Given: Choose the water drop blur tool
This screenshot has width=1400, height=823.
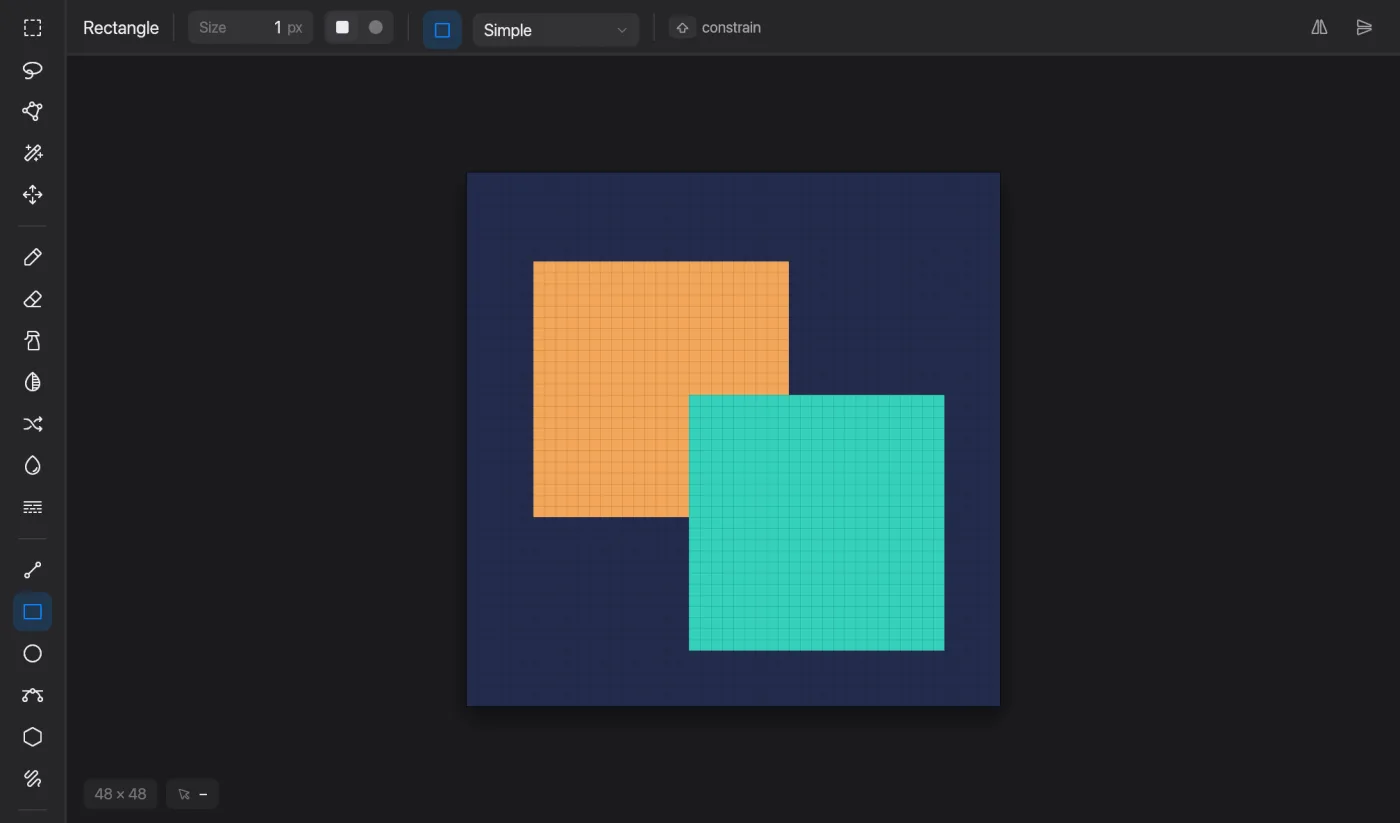Looking at the screenshot, I should coord(32,466).
